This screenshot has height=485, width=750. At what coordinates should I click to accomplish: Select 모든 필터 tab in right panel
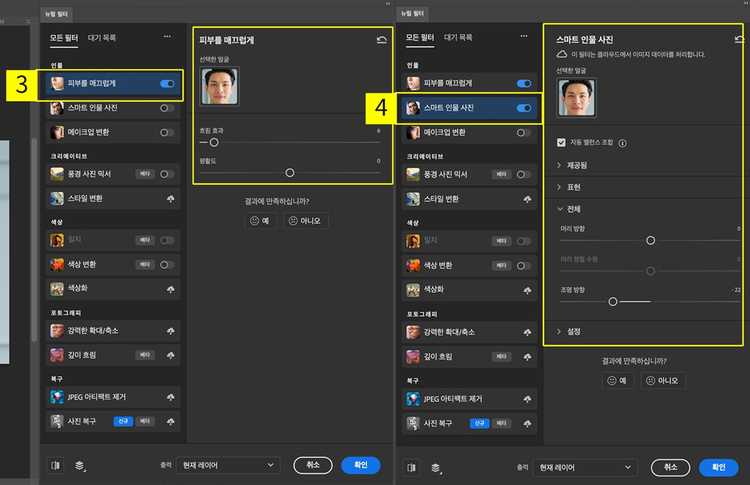click(420, 37)
